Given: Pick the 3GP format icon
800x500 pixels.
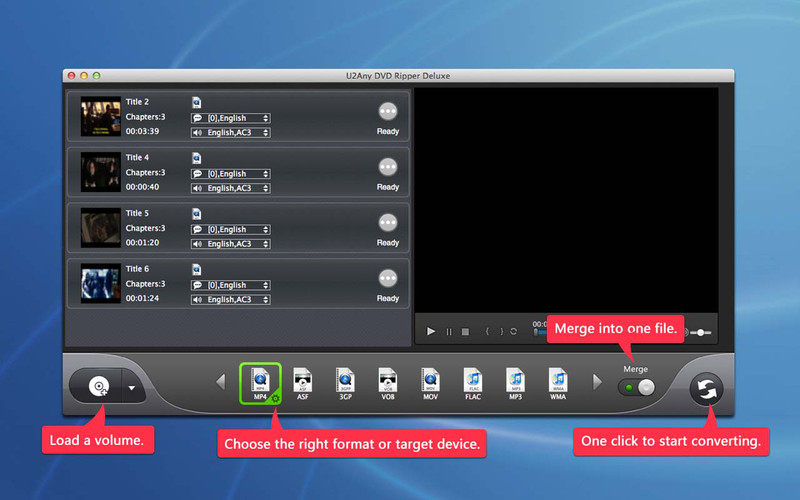Looking at the screenshot, I should [345, 384].
